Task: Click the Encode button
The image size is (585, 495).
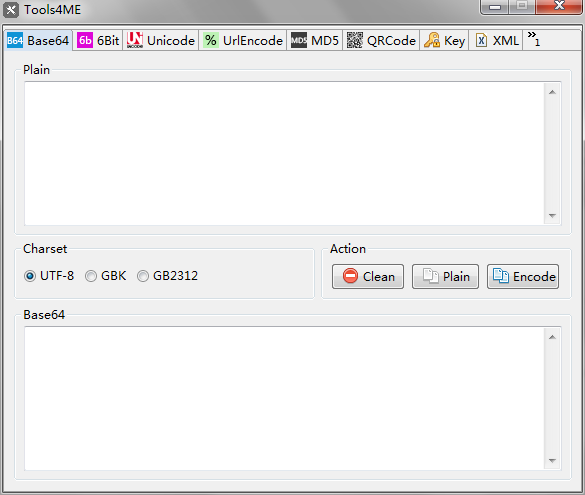Action: (x=523, y=276)
